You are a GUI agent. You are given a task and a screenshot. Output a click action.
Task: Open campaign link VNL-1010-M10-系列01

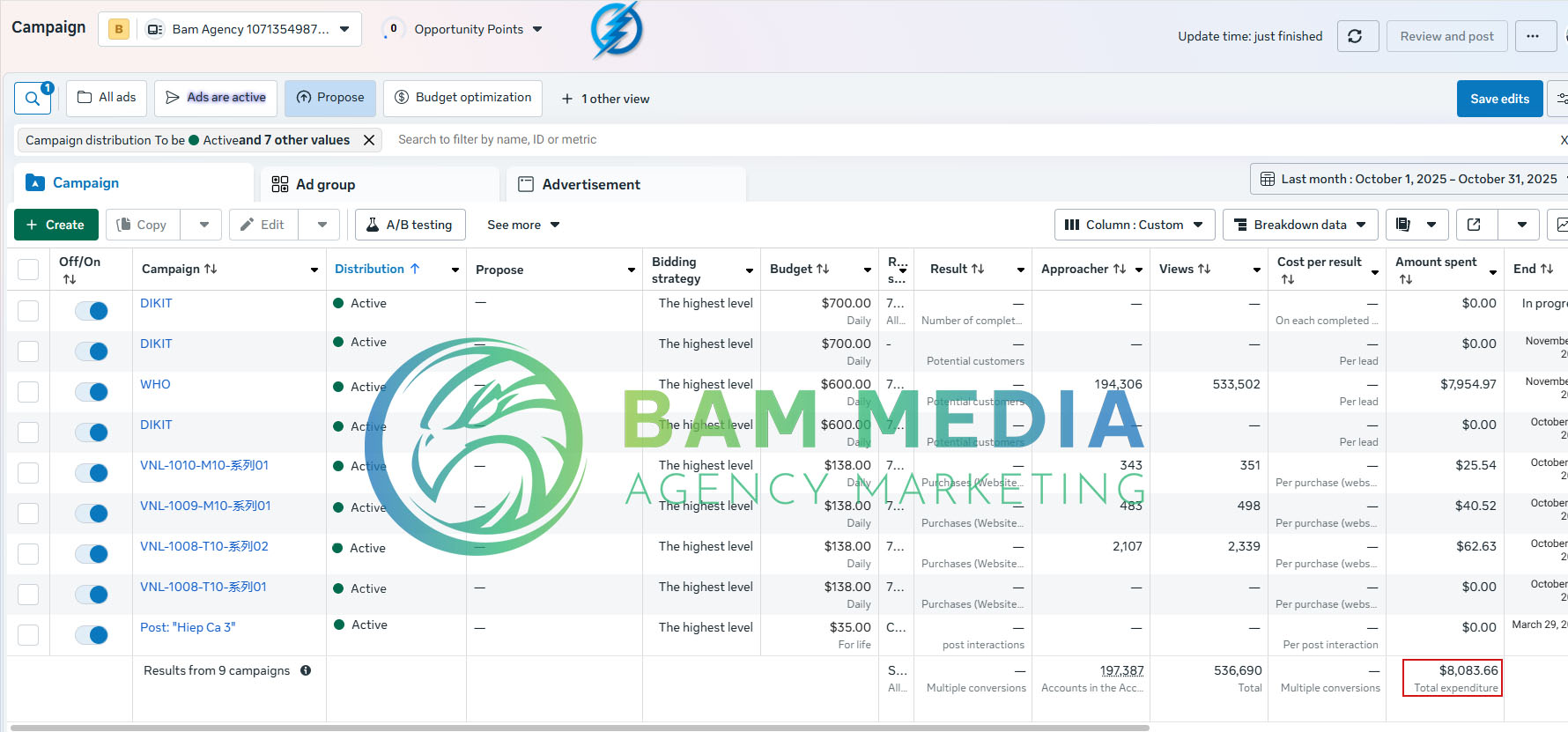[204, 465]
